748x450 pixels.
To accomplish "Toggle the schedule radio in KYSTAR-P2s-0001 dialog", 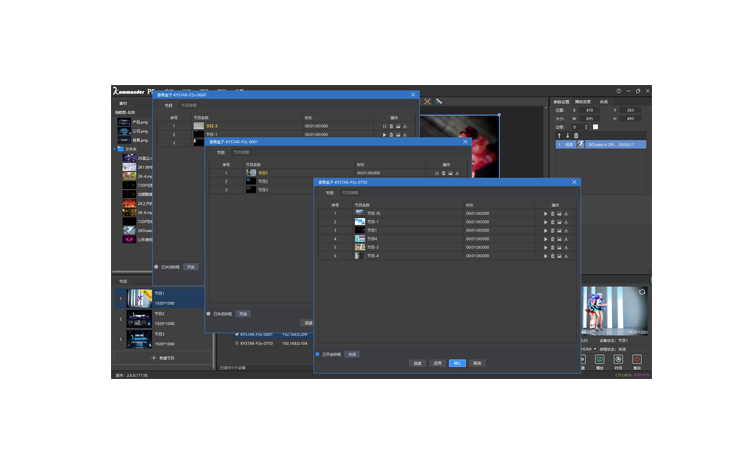I will [209, 313].
